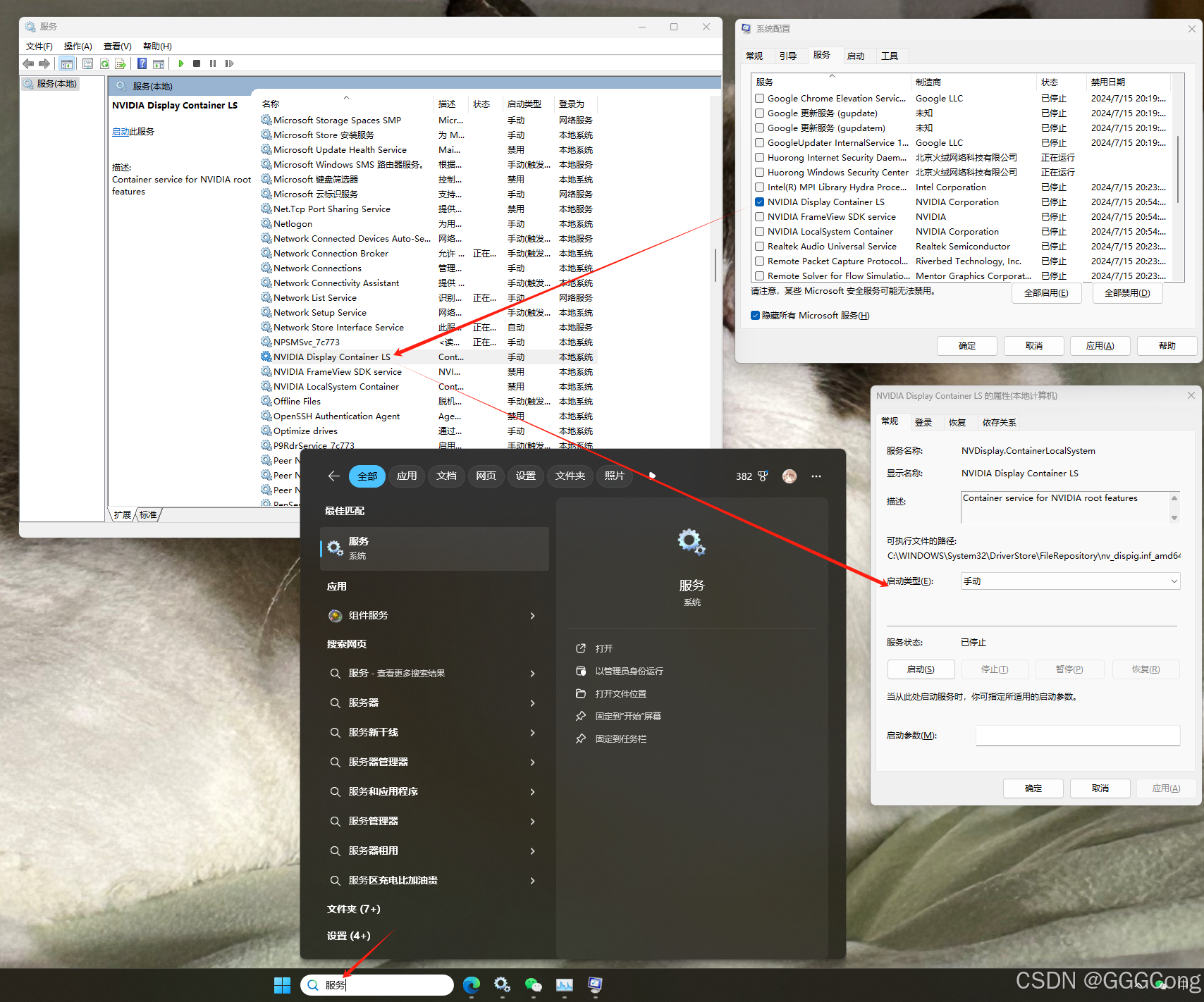1204x1002 pixels.
Task: Click the Pause Service toolbar icon
Action: pyautogui.click(x=213, y=63)
